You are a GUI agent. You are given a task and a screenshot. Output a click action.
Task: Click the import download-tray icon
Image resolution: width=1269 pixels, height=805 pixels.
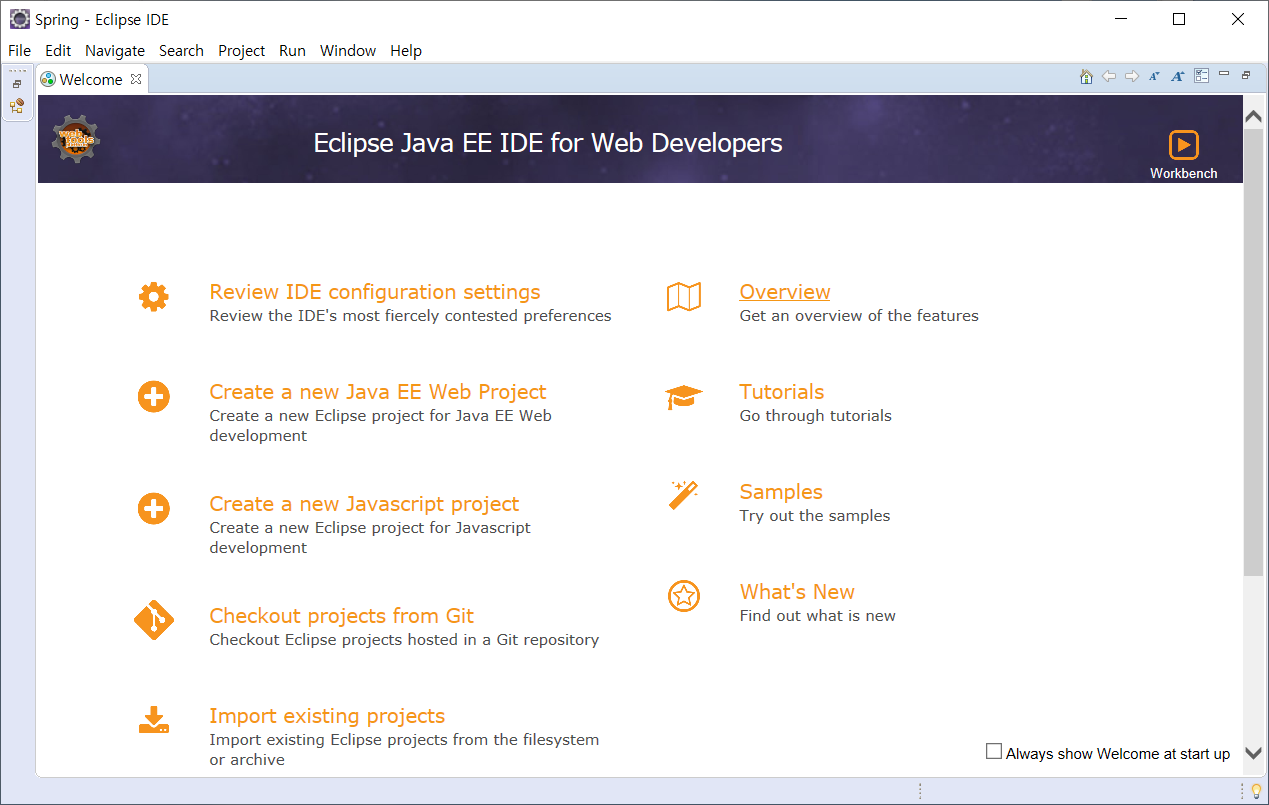(x=153, y=720)
